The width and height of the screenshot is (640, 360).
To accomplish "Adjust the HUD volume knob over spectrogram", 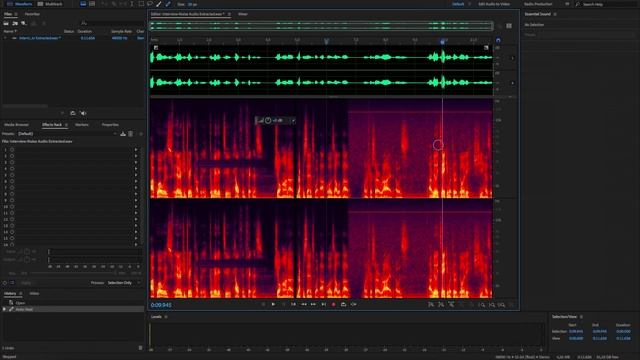I will 268,120.
